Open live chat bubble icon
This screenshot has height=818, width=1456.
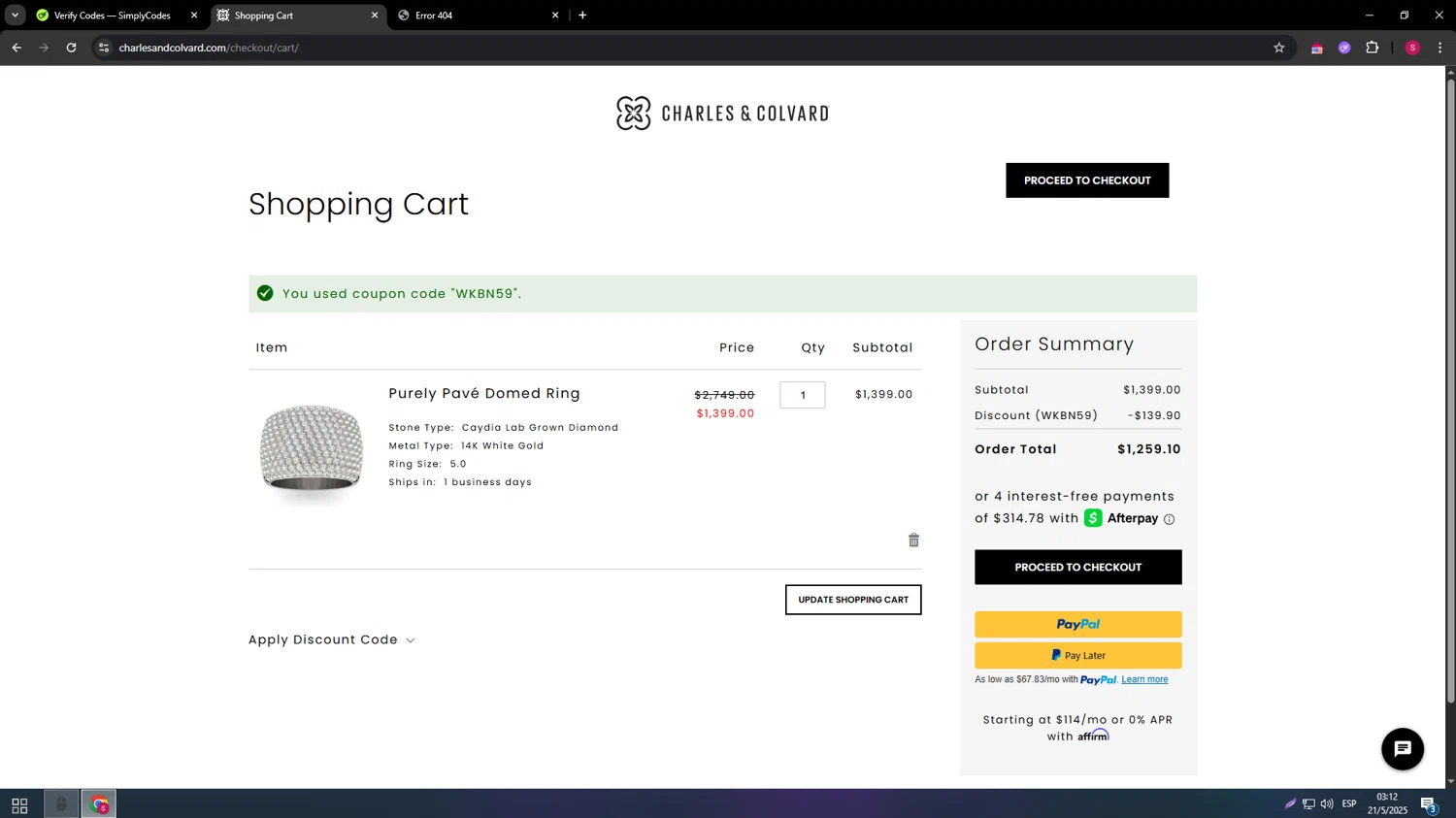click(x=1403, y=749)
